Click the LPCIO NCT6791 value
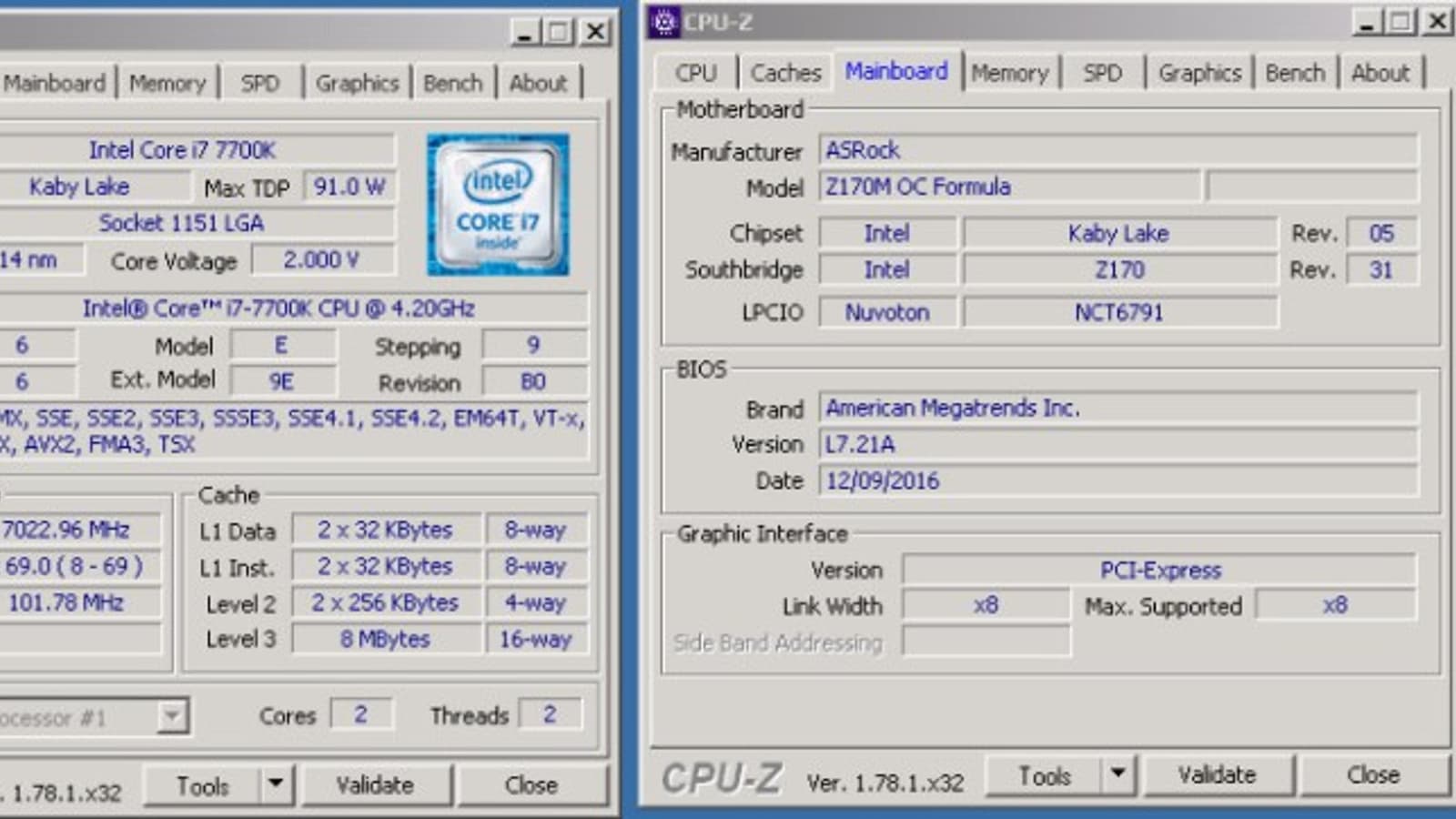 tap(1119, 312)
